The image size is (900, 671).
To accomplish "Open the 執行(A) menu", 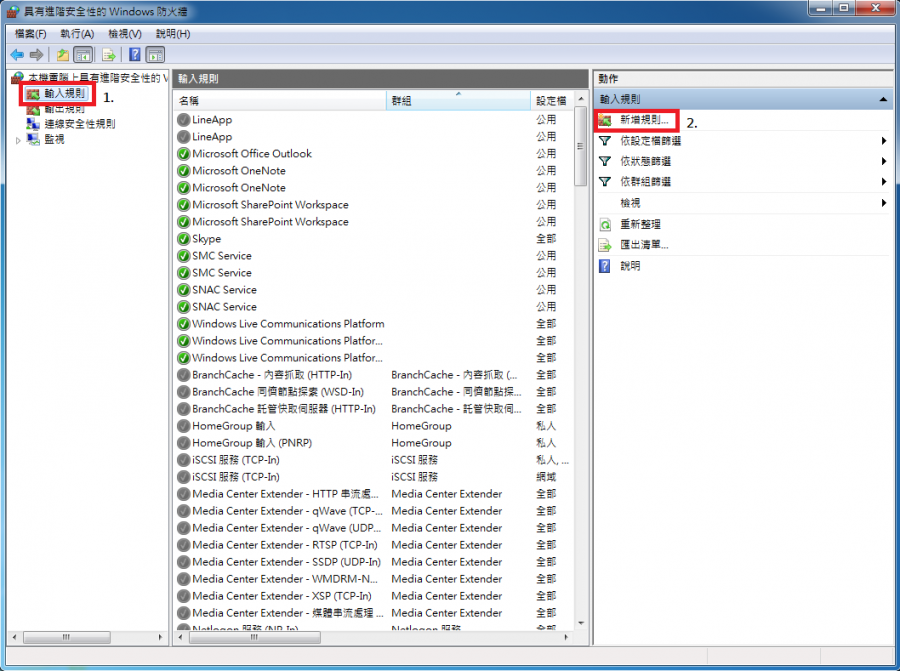I will coord(77,33).
